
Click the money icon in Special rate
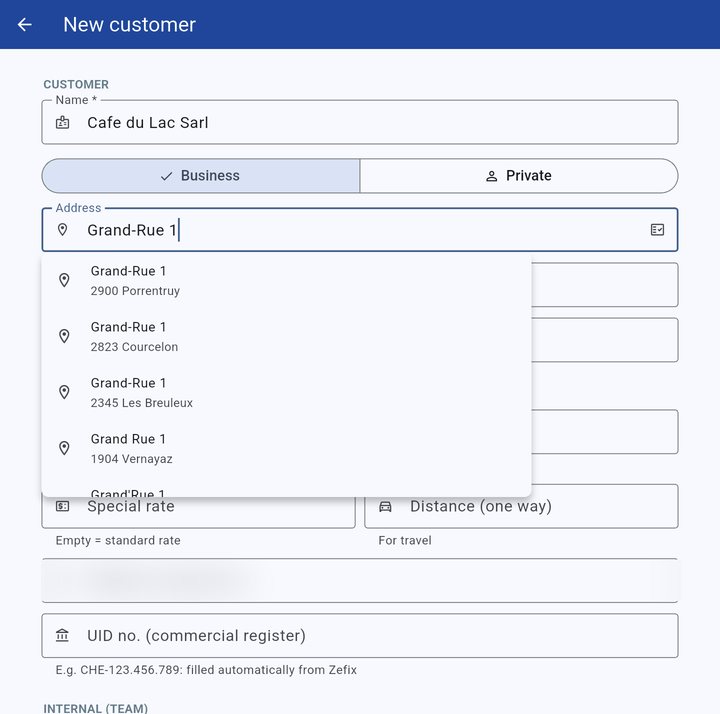pos(62,506)
